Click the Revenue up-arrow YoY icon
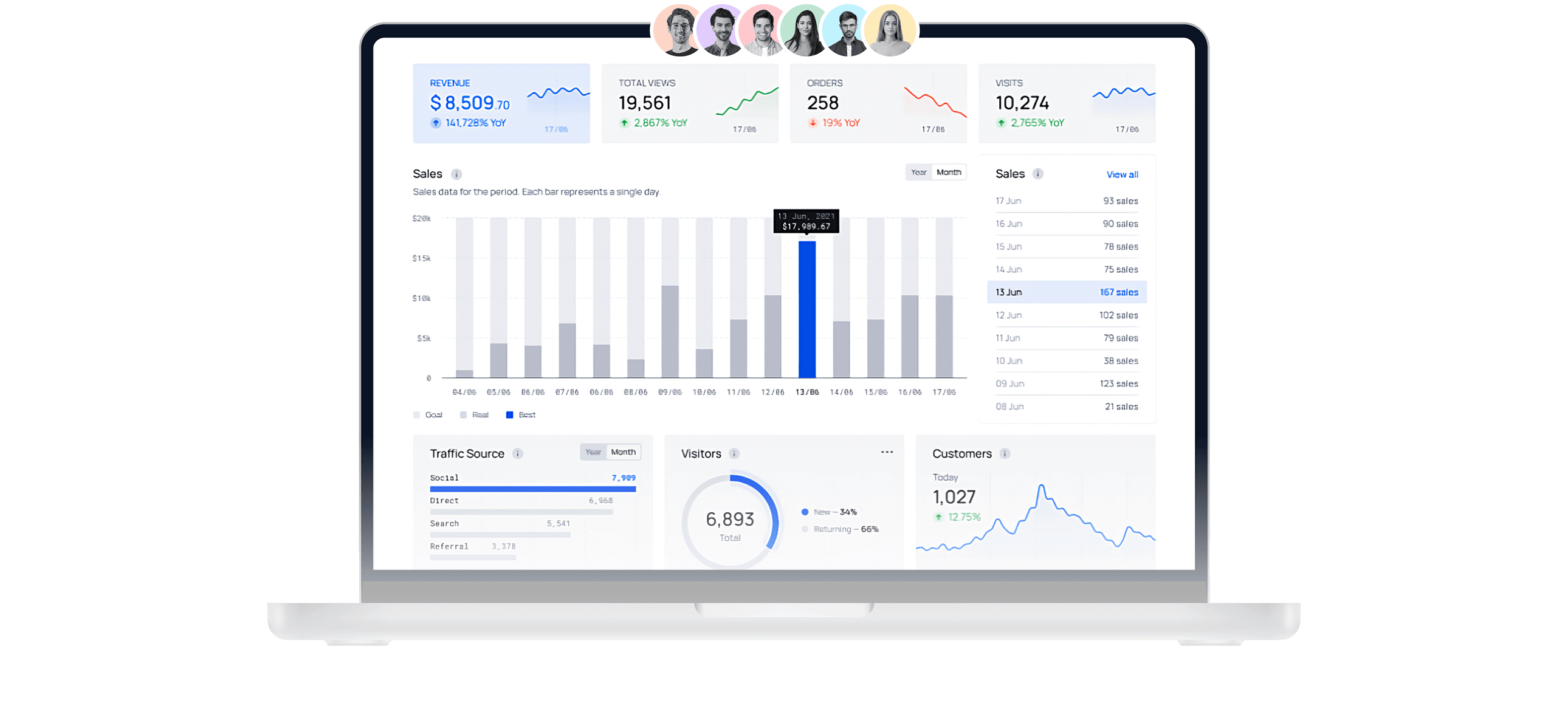Image resolution: width=1568 pixels, height=717 pixels. click(x=436, y=123)
